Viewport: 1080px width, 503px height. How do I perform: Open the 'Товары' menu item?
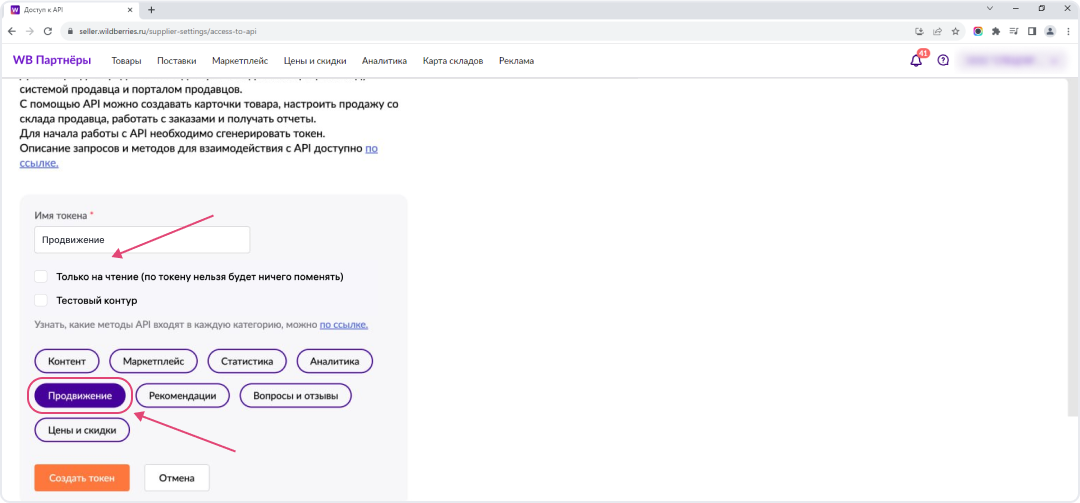(x=126, y=61)
